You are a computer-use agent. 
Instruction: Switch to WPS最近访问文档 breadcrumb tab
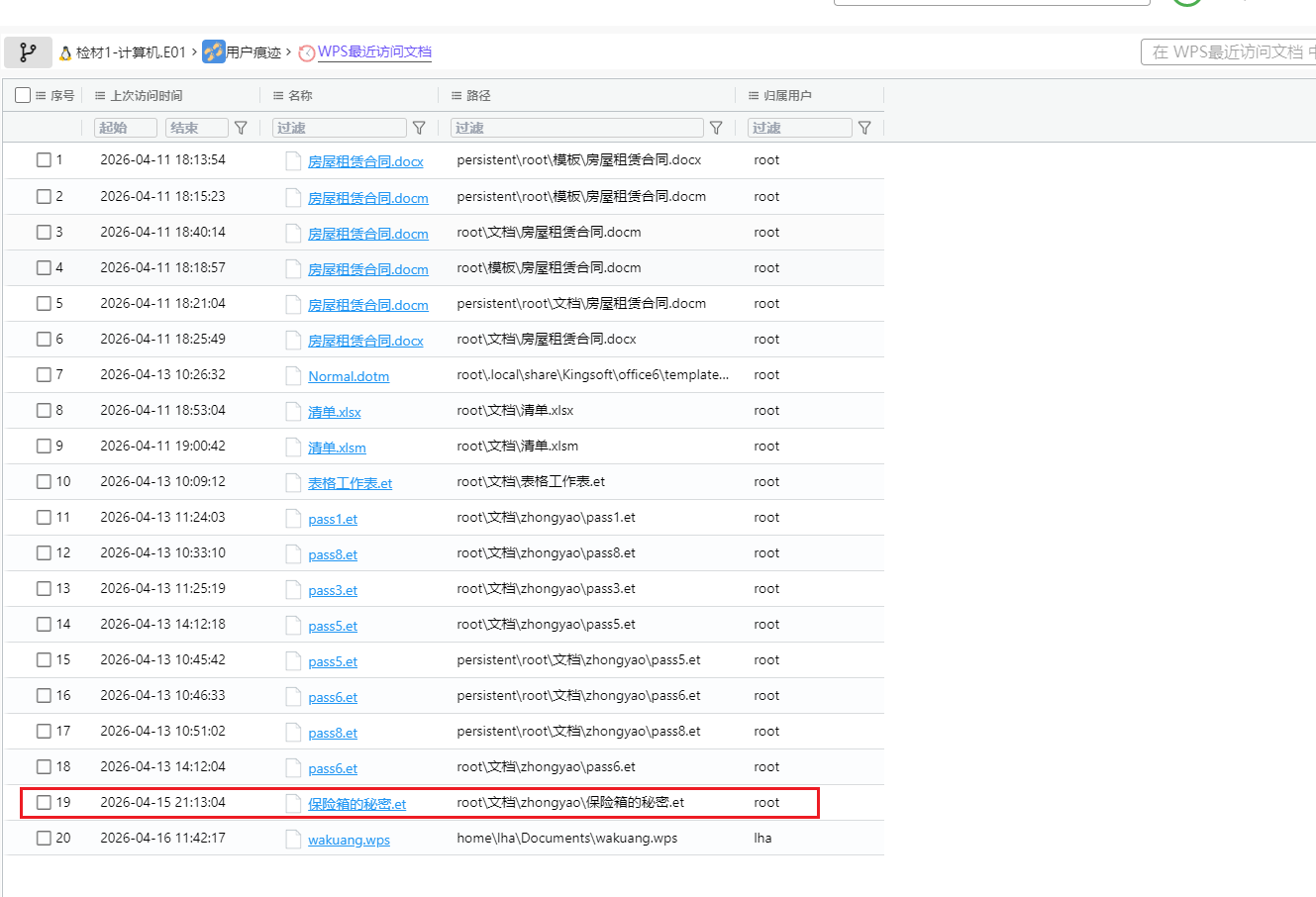(374, 52)
